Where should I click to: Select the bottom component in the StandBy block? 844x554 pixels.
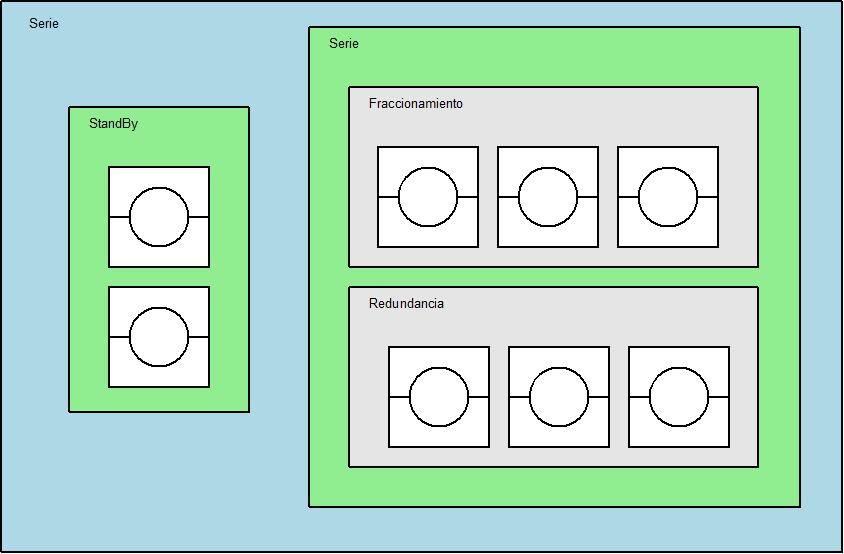[159, 337]
